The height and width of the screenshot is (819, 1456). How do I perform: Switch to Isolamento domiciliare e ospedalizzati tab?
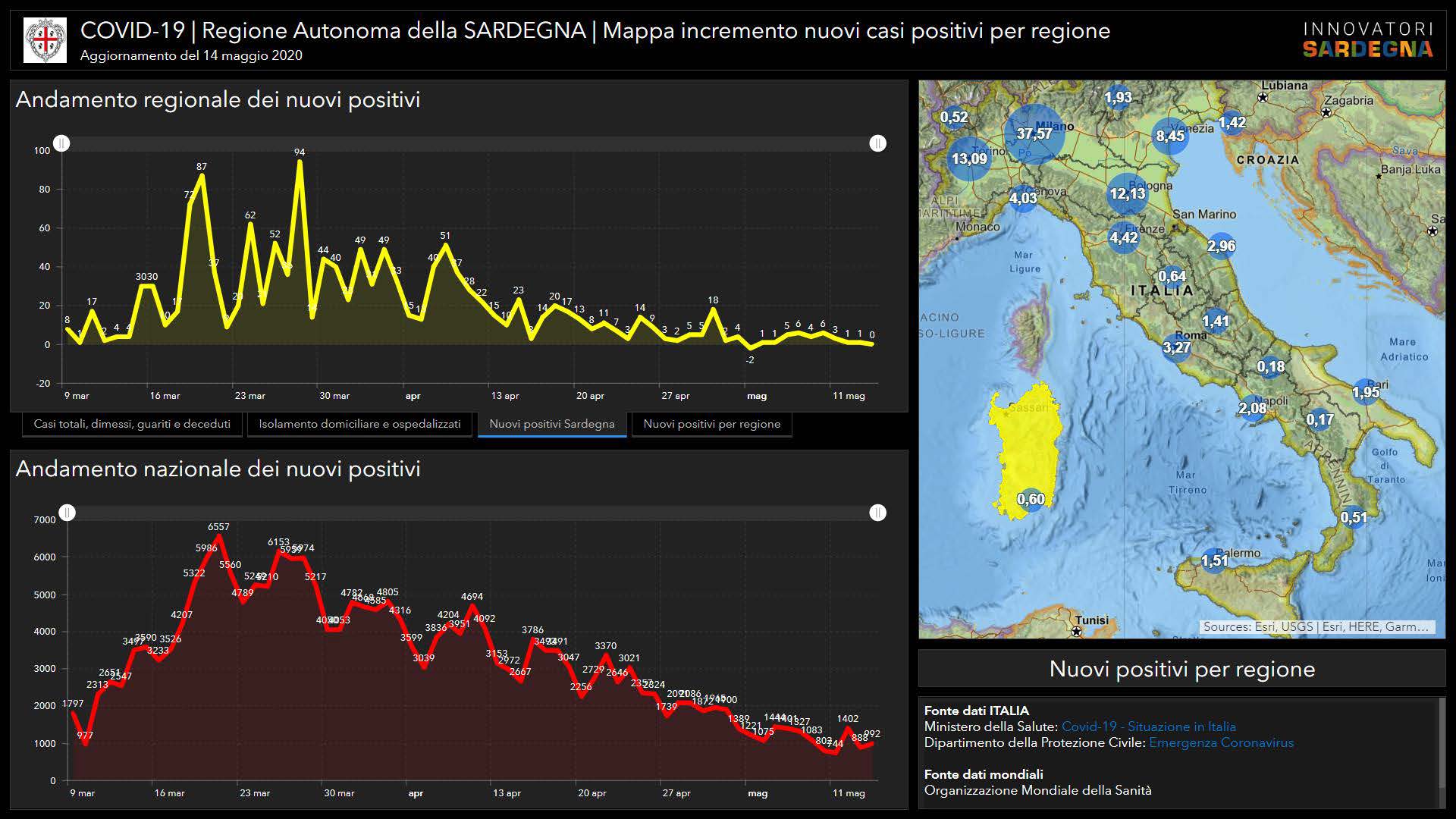359,424
